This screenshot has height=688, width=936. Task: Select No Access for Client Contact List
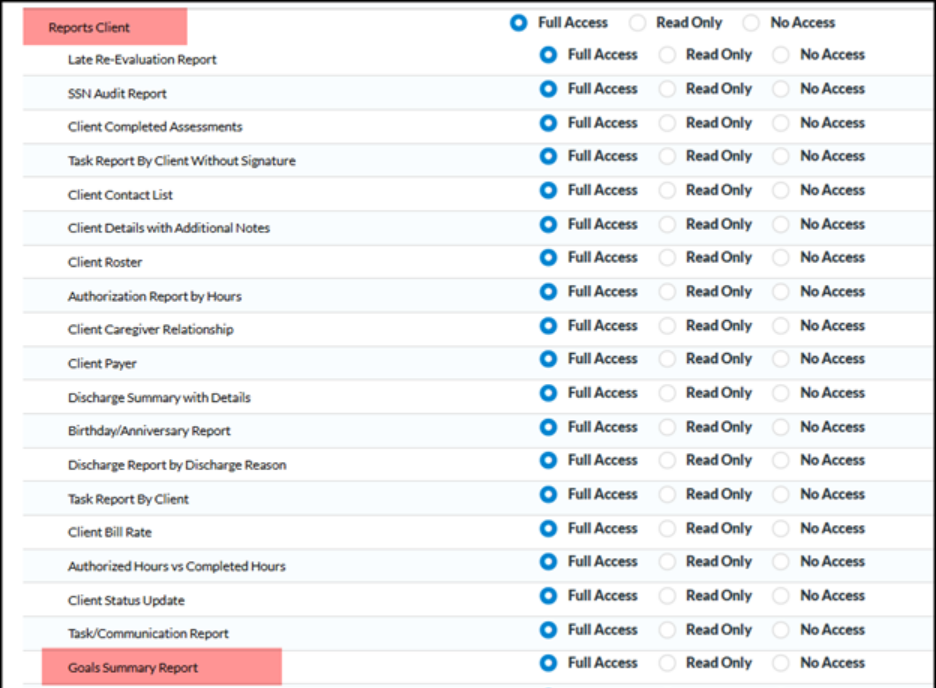tap(780, 190)
